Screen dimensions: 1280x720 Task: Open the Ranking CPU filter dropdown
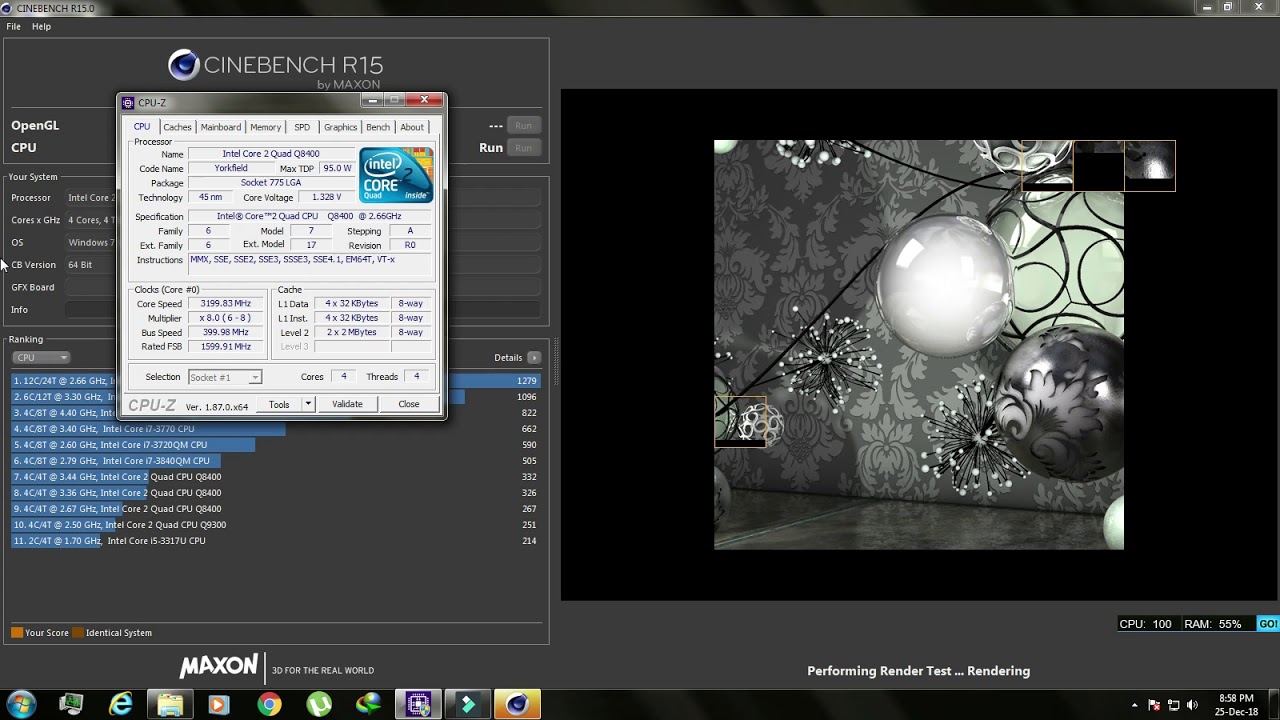coord(41,358)
